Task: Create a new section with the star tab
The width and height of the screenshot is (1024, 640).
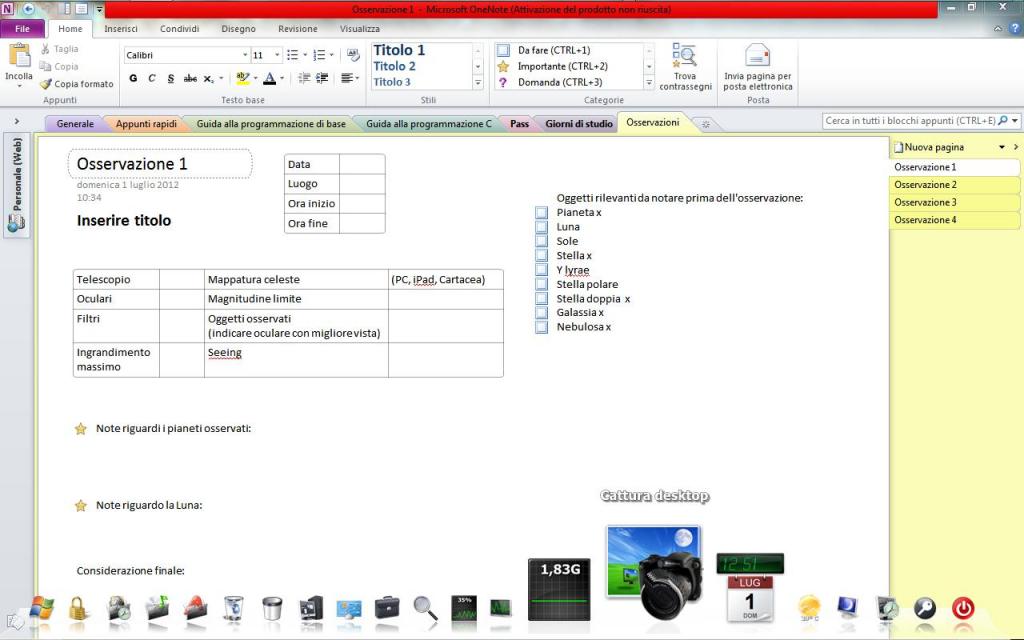Action: coord(705,124)
